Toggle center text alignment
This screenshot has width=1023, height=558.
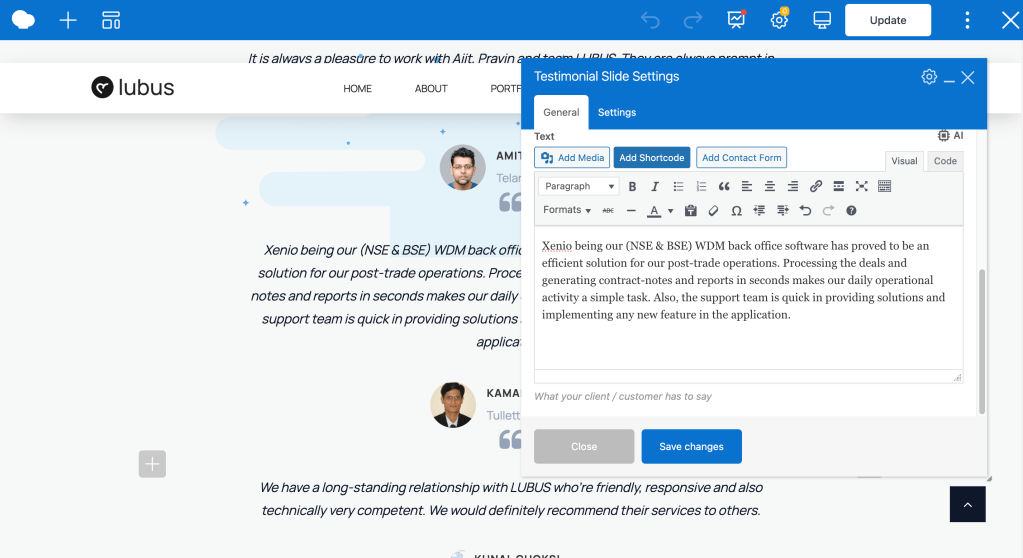pos(770,187)
